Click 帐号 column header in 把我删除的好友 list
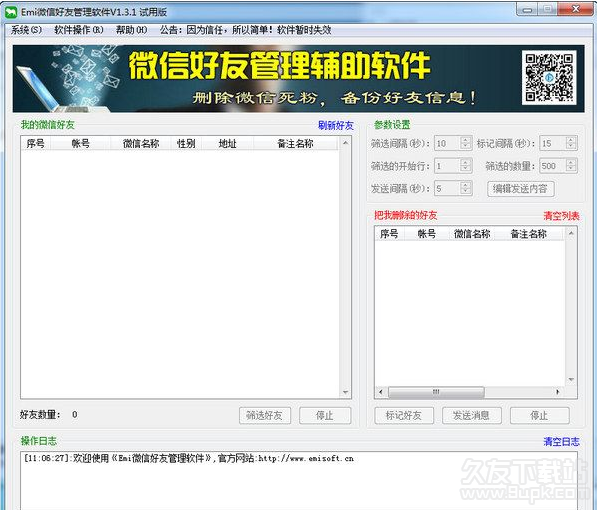 [427, 234]
